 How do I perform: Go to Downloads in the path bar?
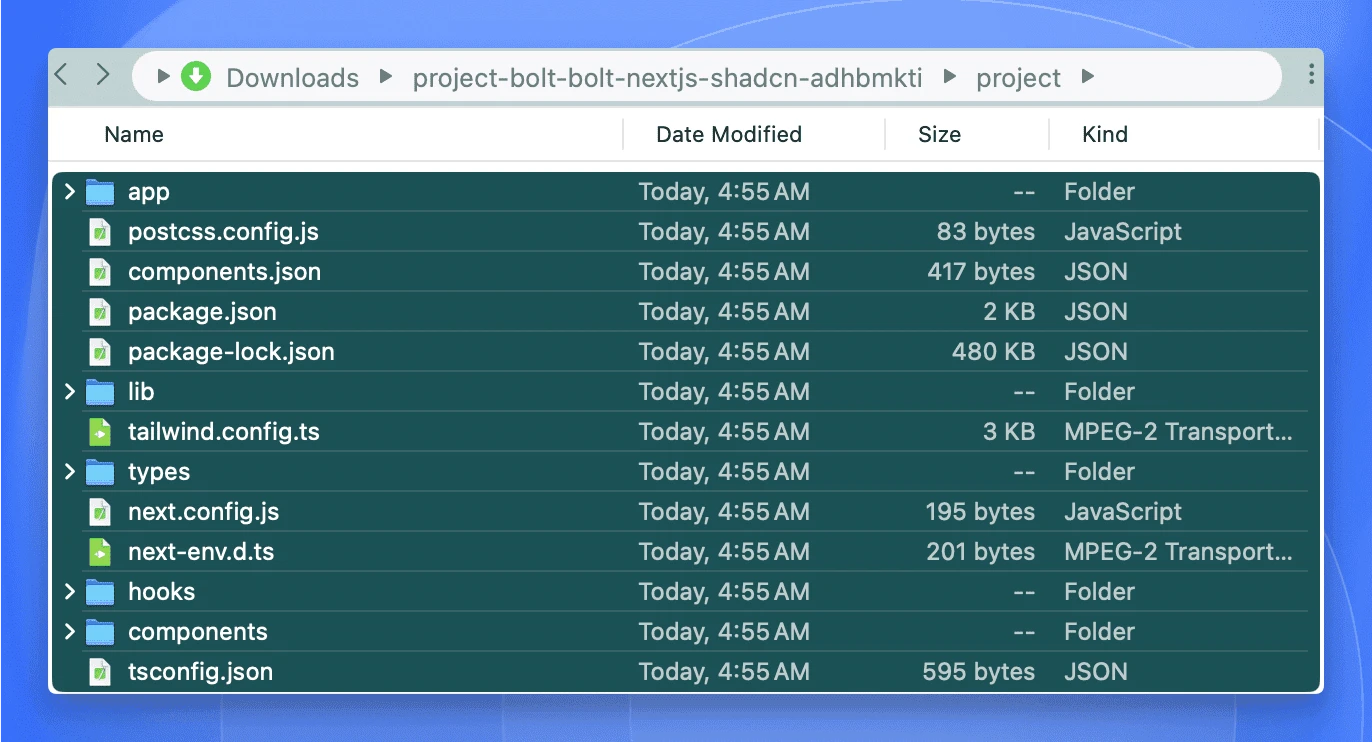292,78
